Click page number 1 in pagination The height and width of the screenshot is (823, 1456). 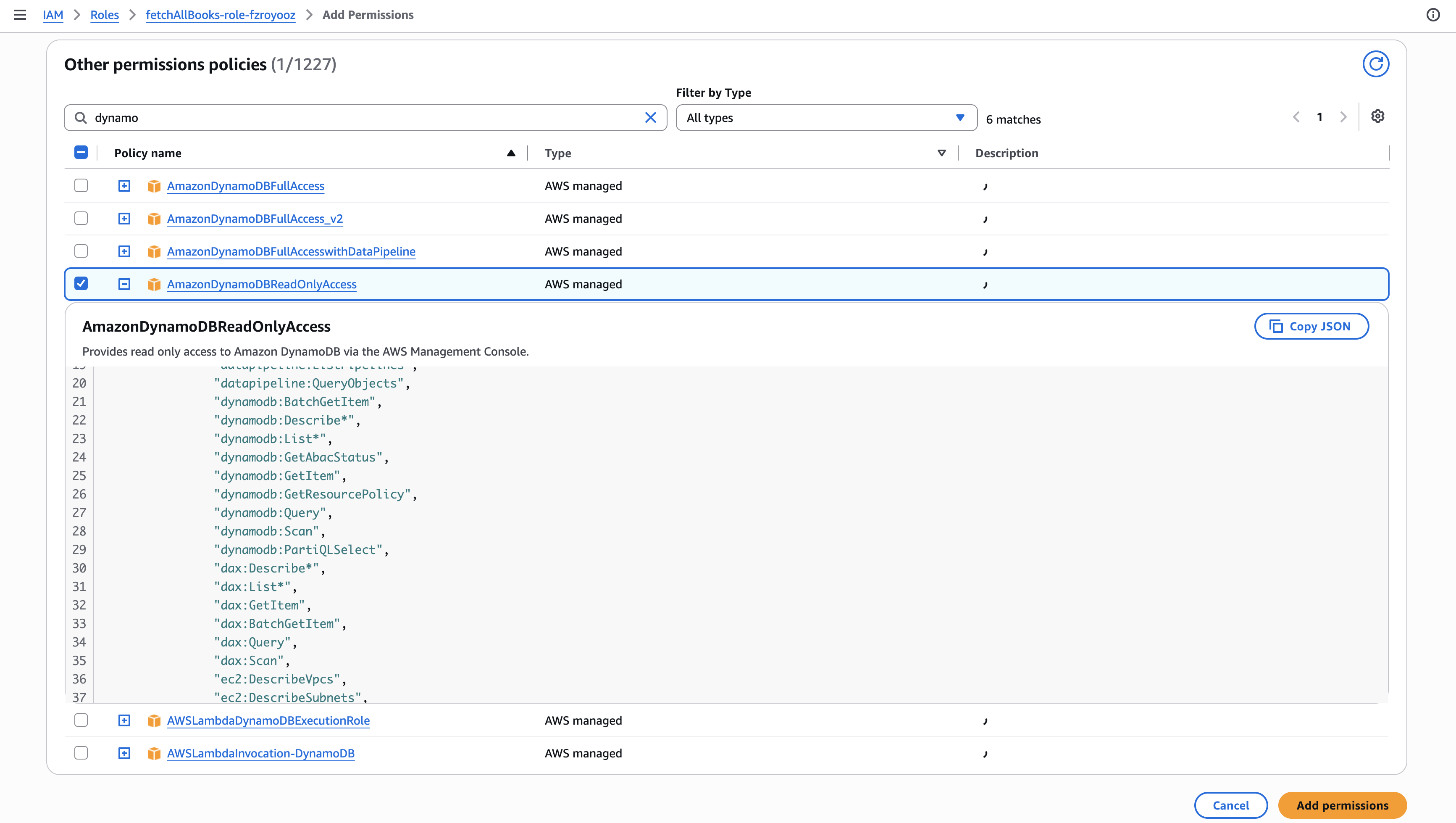click(1320, 117)
